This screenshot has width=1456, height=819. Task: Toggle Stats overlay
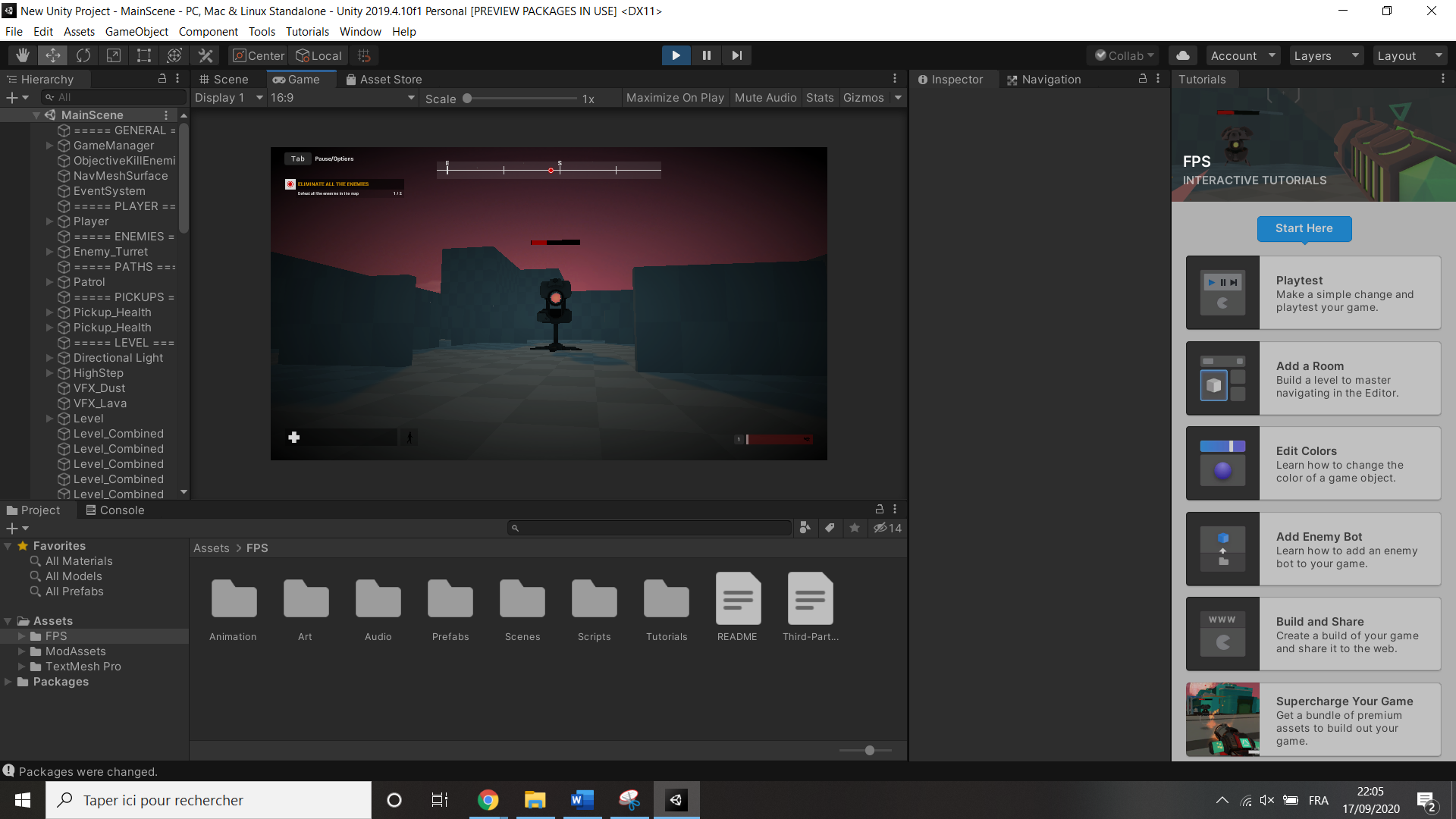coord(820,98)
